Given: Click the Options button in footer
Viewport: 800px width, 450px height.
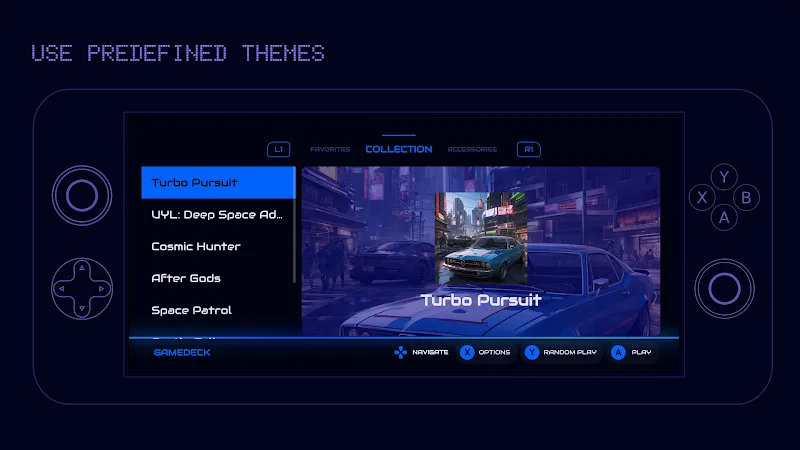Looking at the screenshot, I should pyautogui.click(x=467, y=352).
